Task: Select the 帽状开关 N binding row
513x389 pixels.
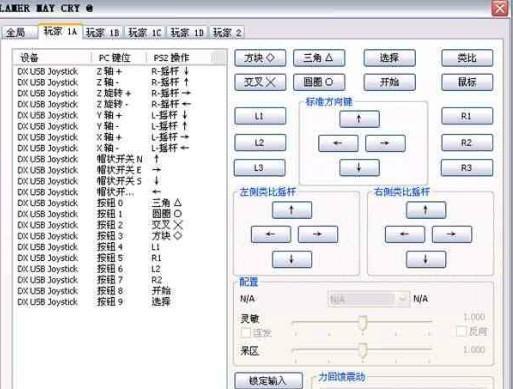Action: coord(119,159)
